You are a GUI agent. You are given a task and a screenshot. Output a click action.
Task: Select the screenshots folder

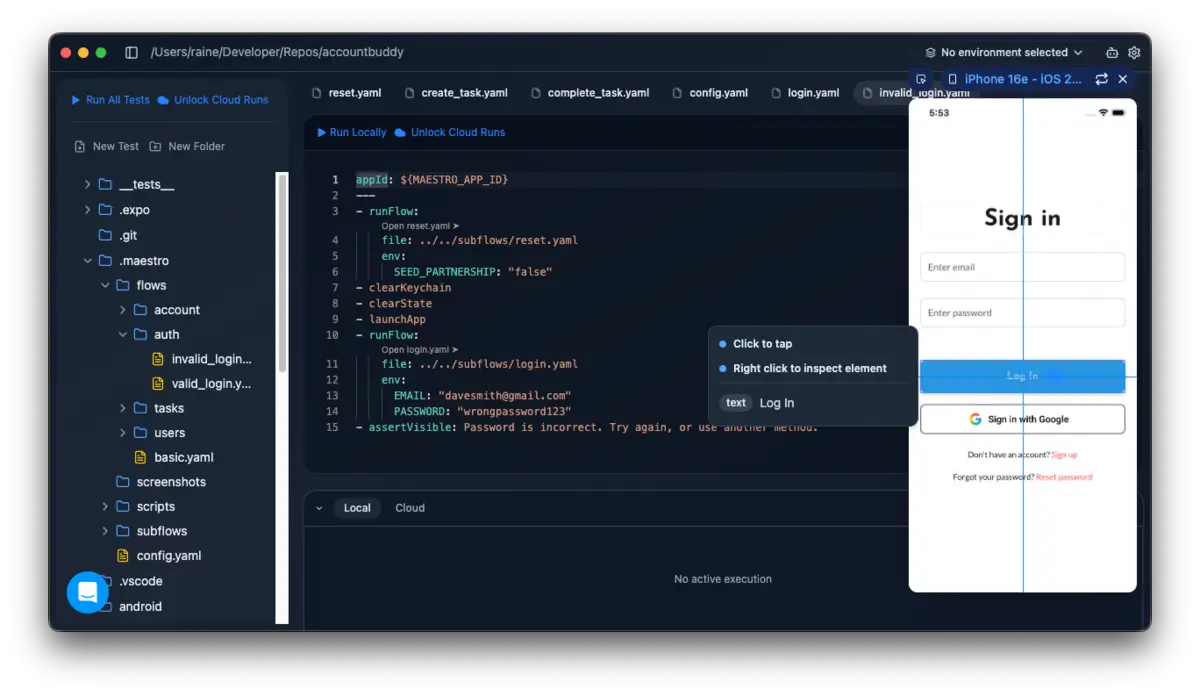pos(160,482)
